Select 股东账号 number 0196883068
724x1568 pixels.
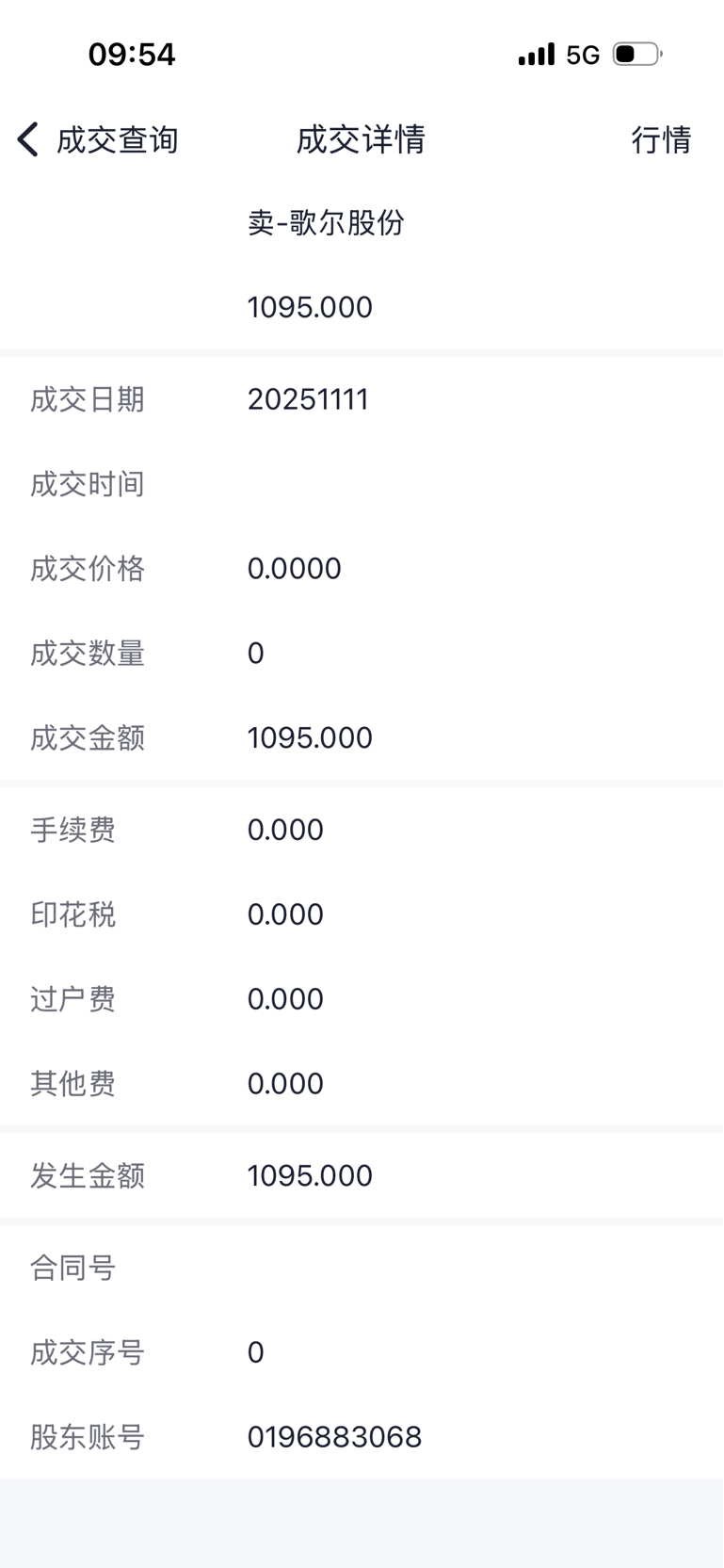[x=334, y=1437]
